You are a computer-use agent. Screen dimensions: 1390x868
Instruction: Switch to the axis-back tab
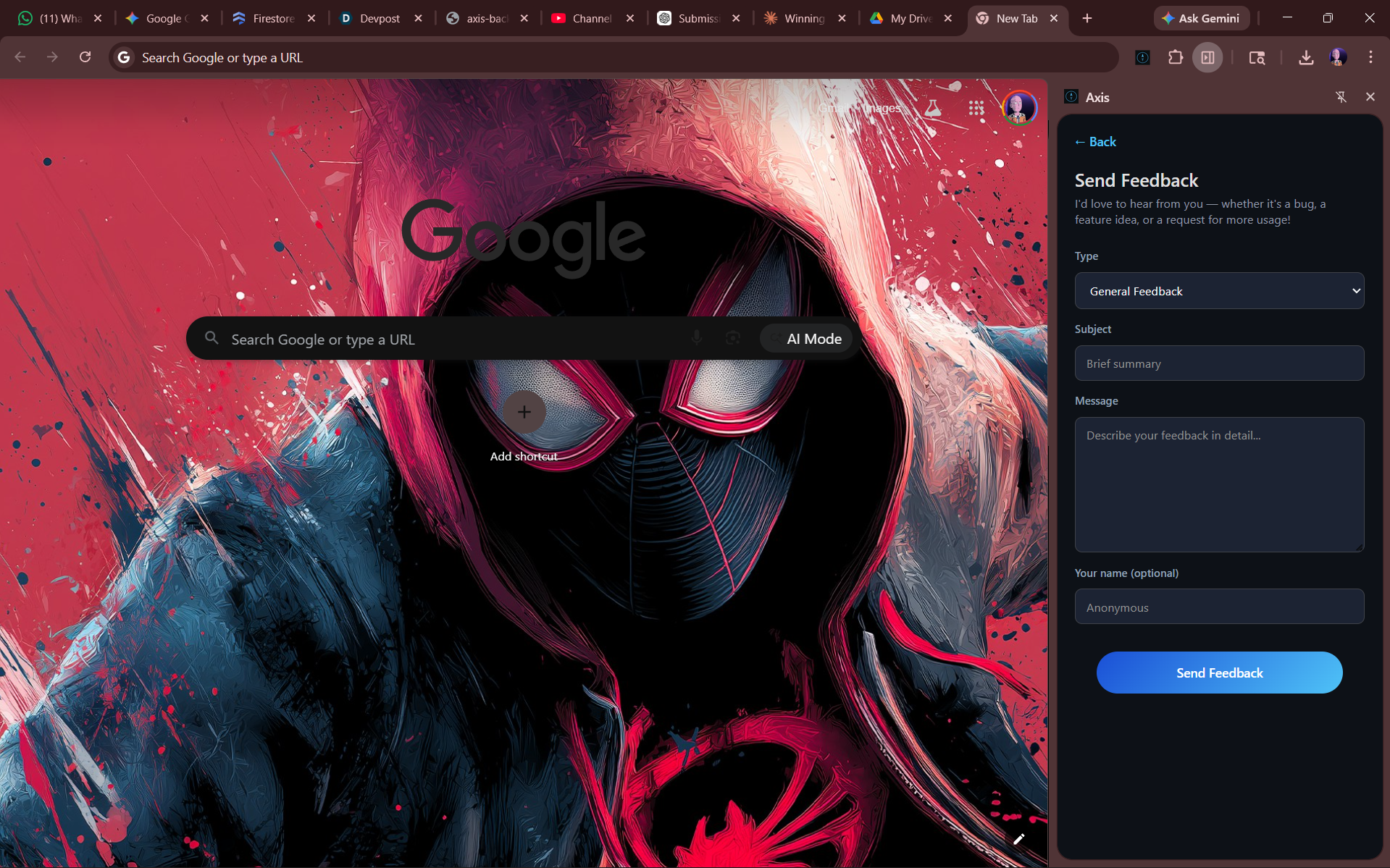[486, 18]
